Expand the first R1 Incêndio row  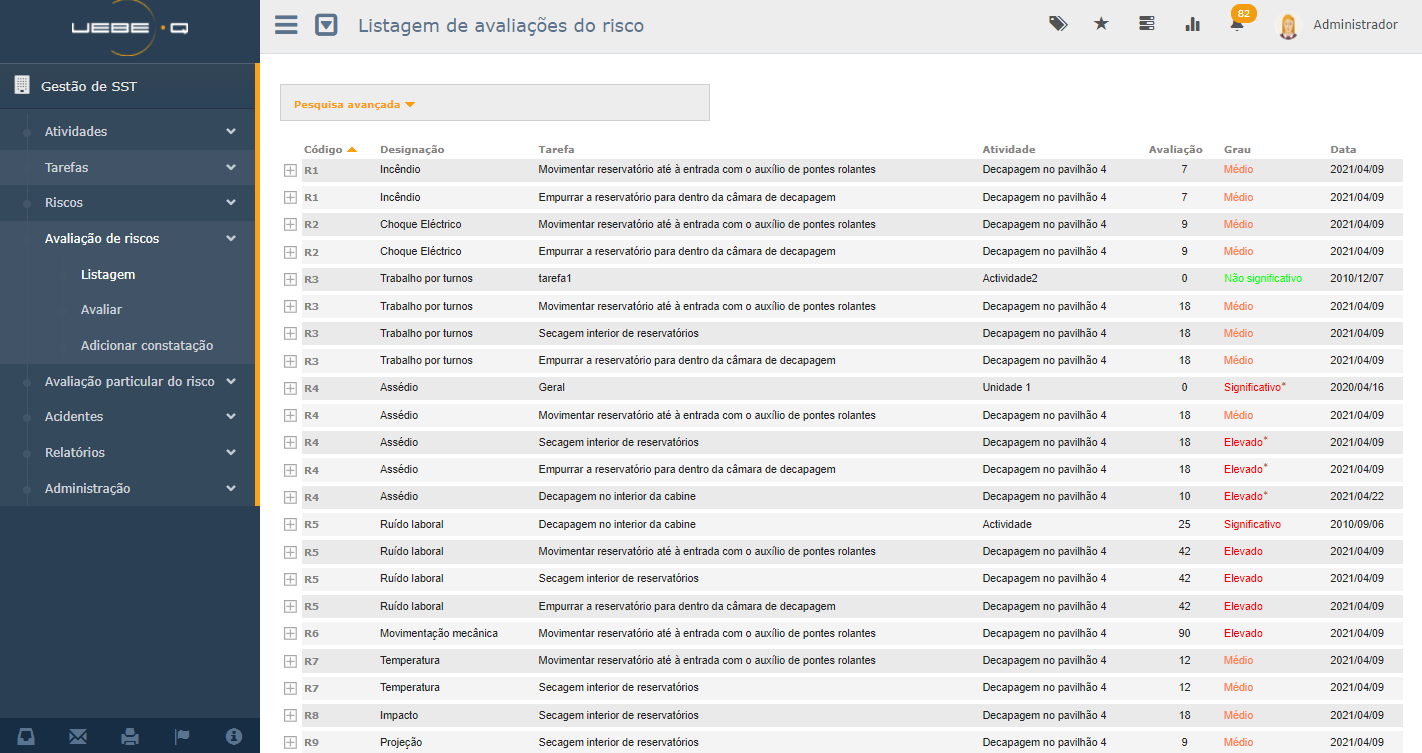pos(290,170)
